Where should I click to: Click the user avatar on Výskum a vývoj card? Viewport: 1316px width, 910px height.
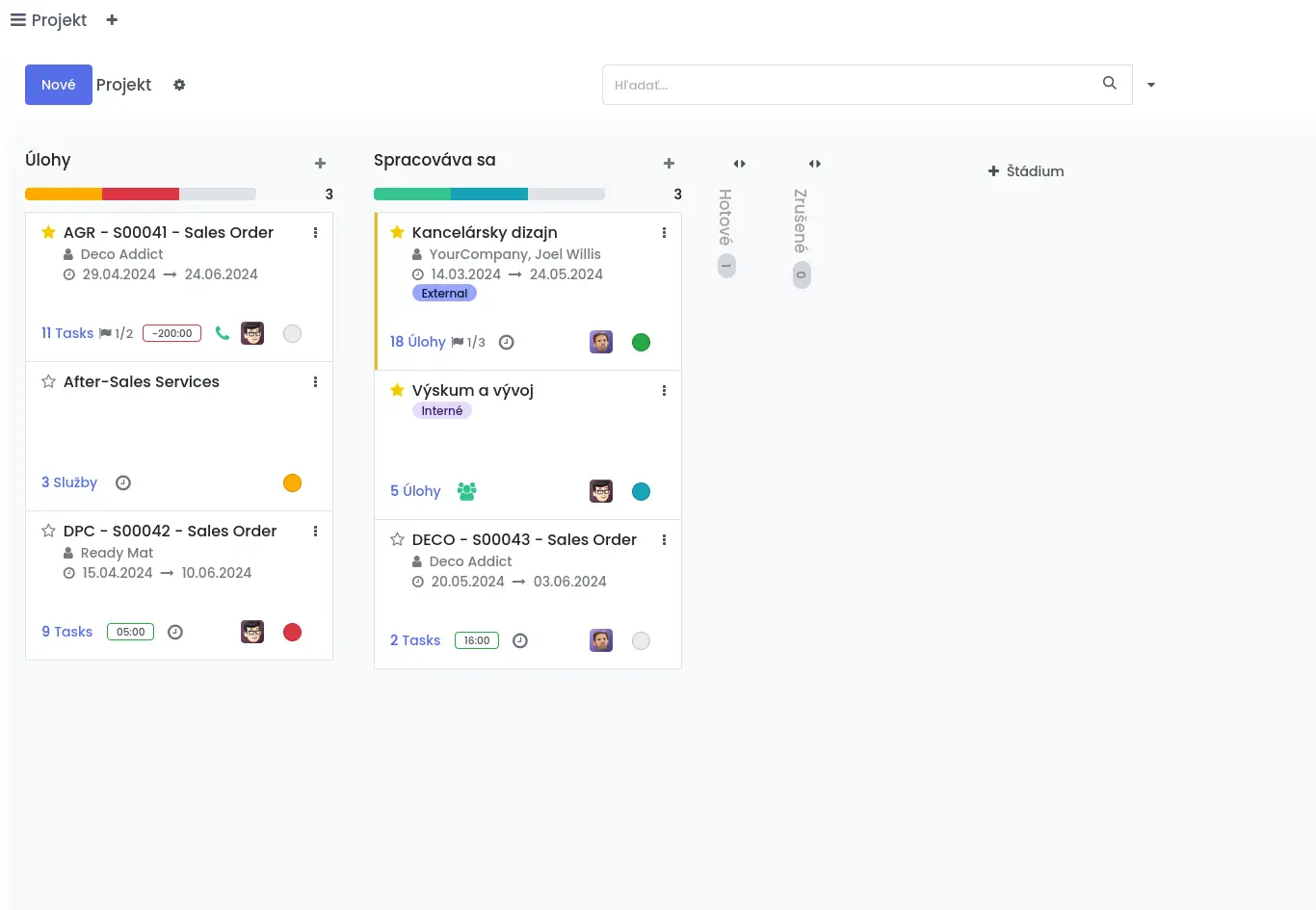[601, 491]
